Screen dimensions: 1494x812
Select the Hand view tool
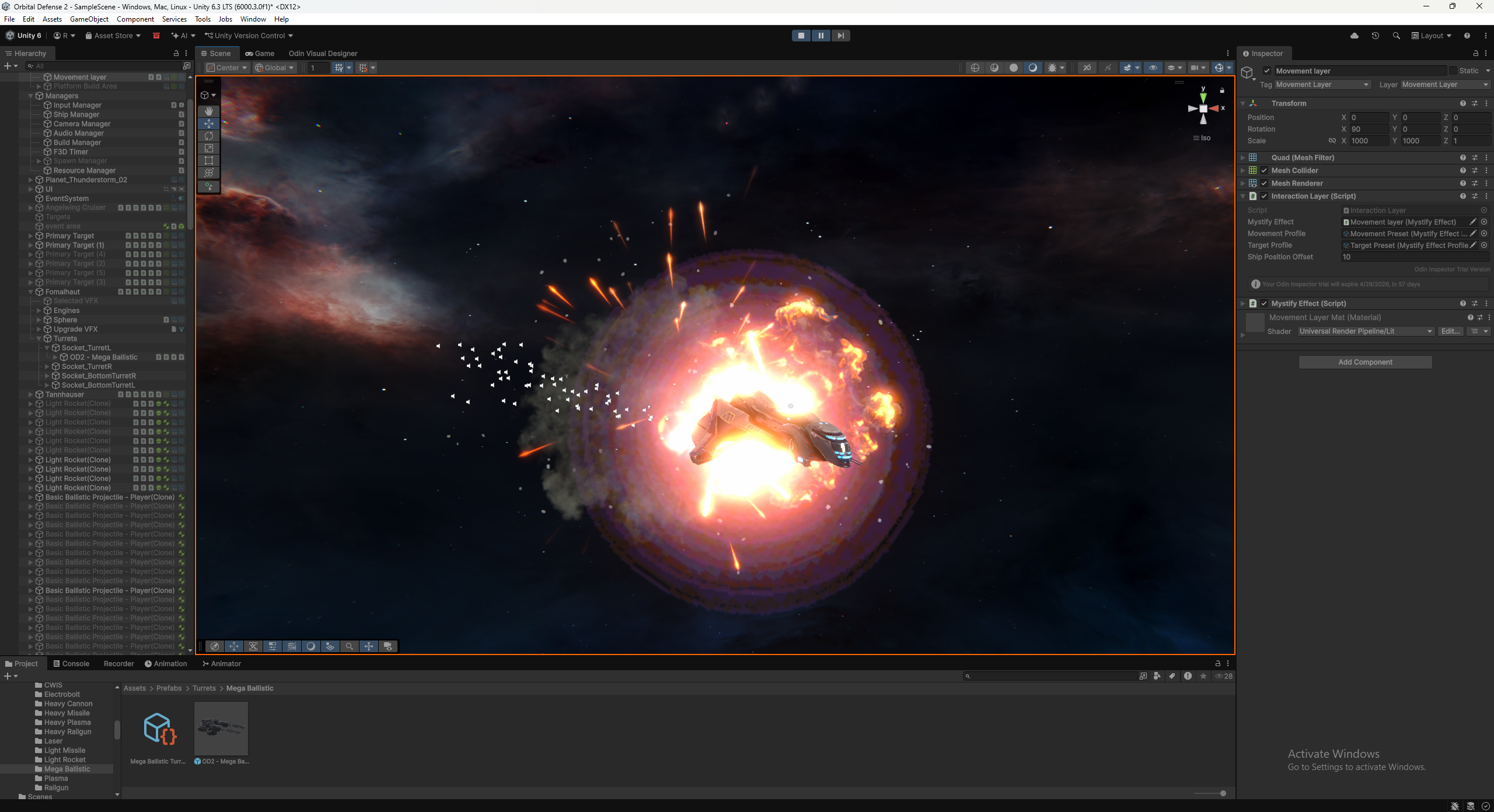208,111
